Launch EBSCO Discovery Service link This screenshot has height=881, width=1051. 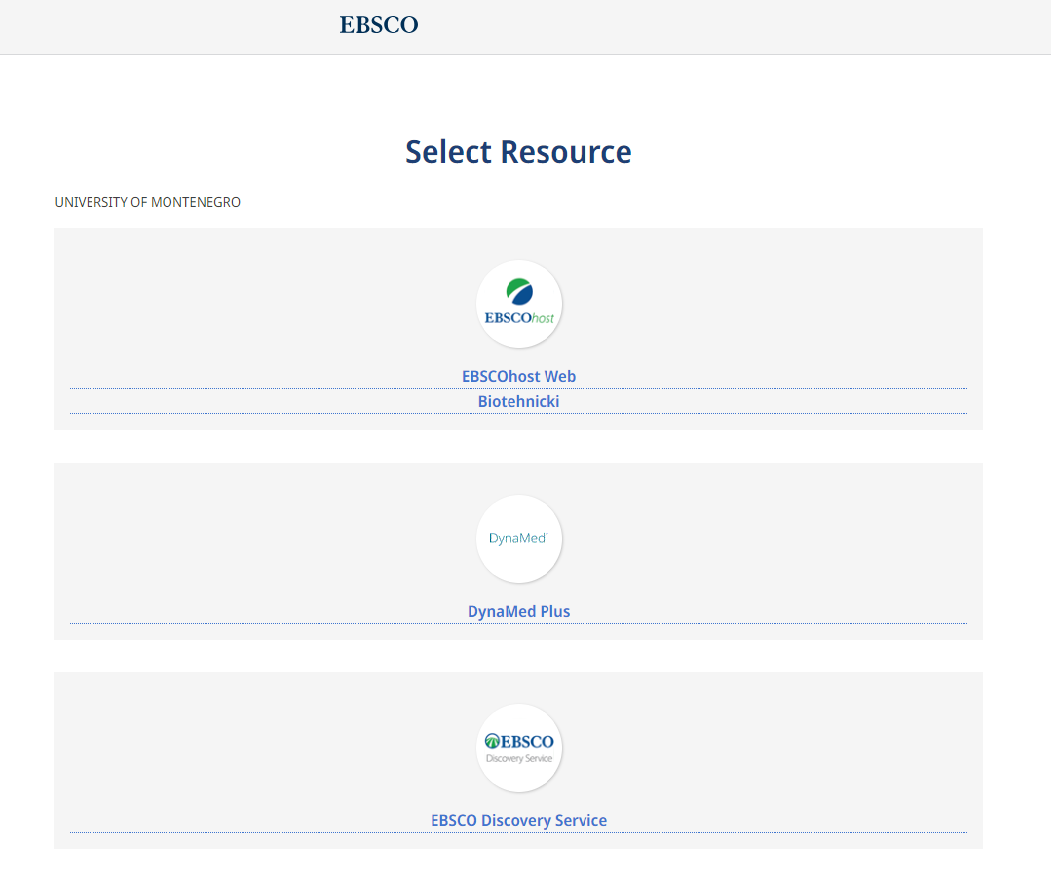(x=519, y=821)
